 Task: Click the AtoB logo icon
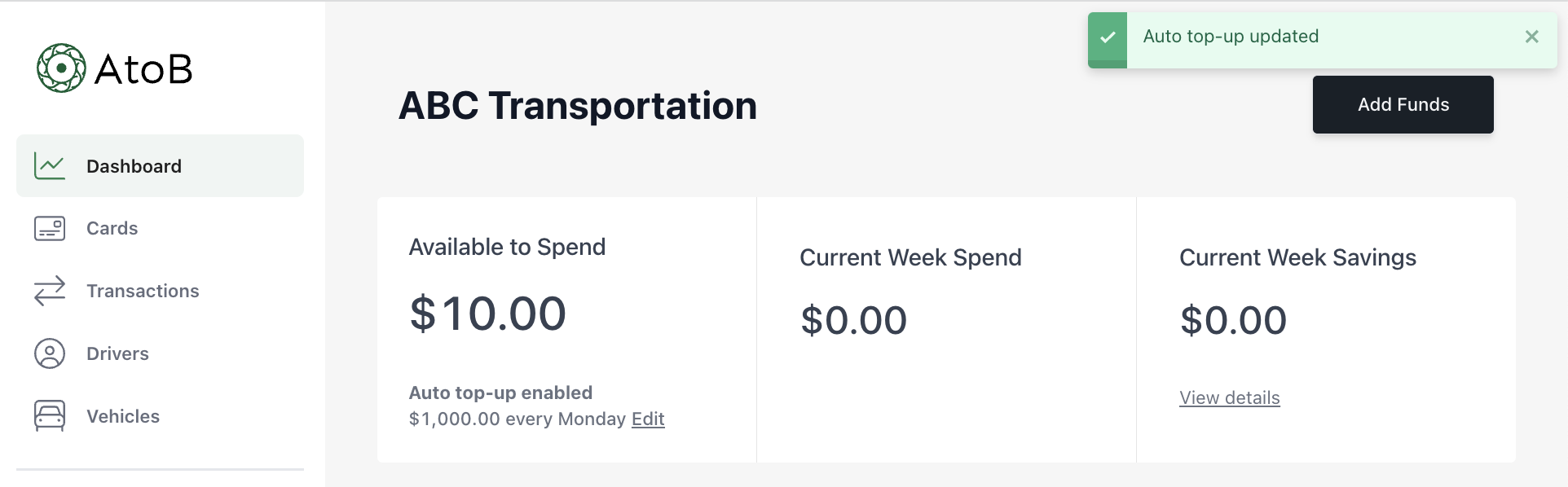60,68
